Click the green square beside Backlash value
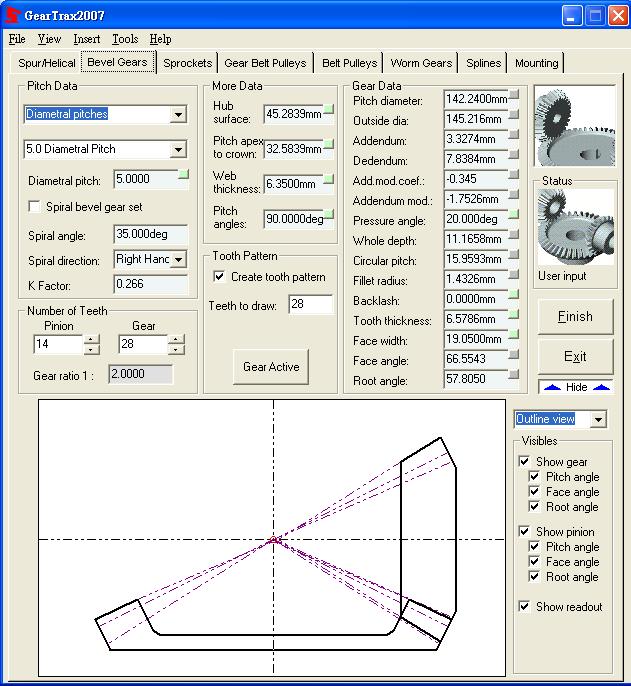This screenshot has width=631, height=686. tap(514, 294)
